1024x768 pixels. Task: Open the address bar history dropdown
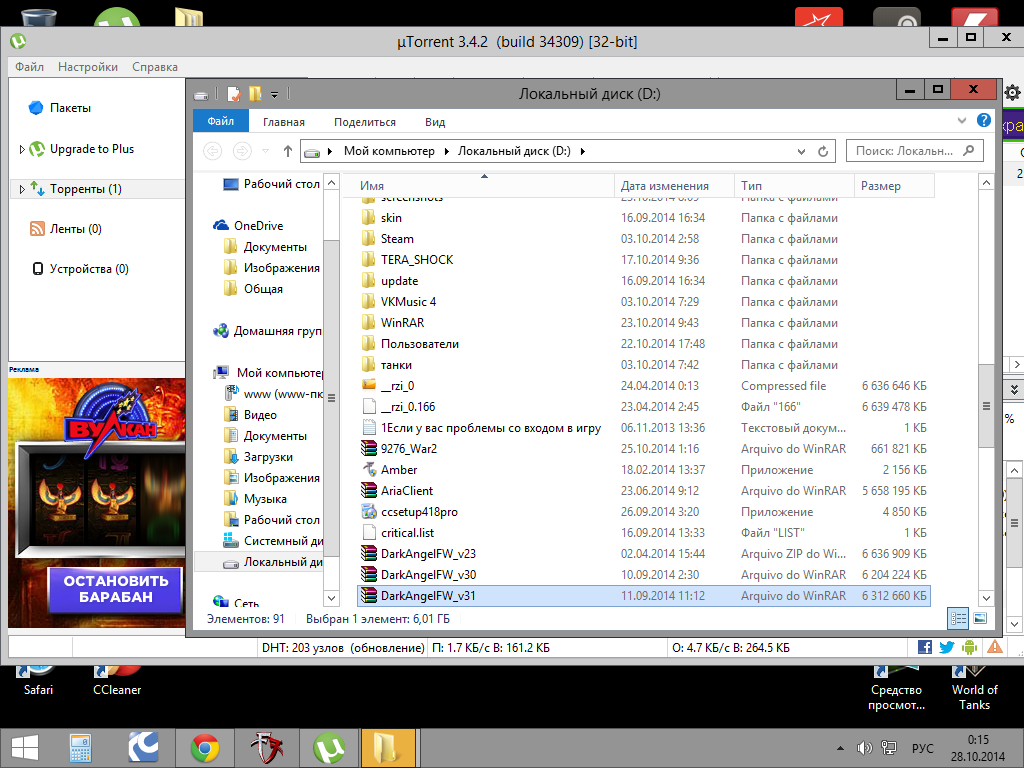pyautogui.click(x=801, y=152)
